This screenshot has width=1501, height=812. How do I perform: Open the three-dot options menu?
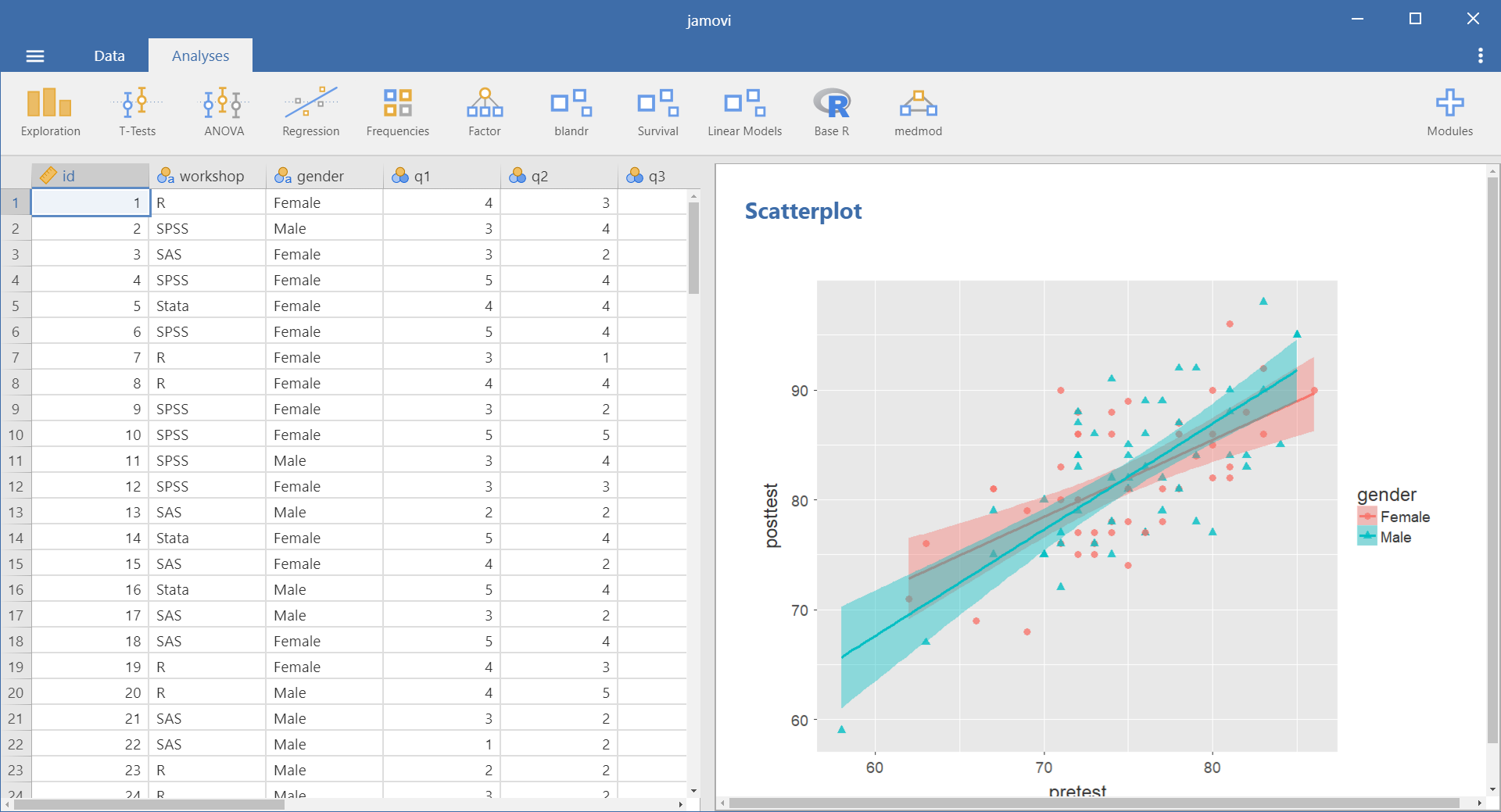click(x=1480, y=55)
